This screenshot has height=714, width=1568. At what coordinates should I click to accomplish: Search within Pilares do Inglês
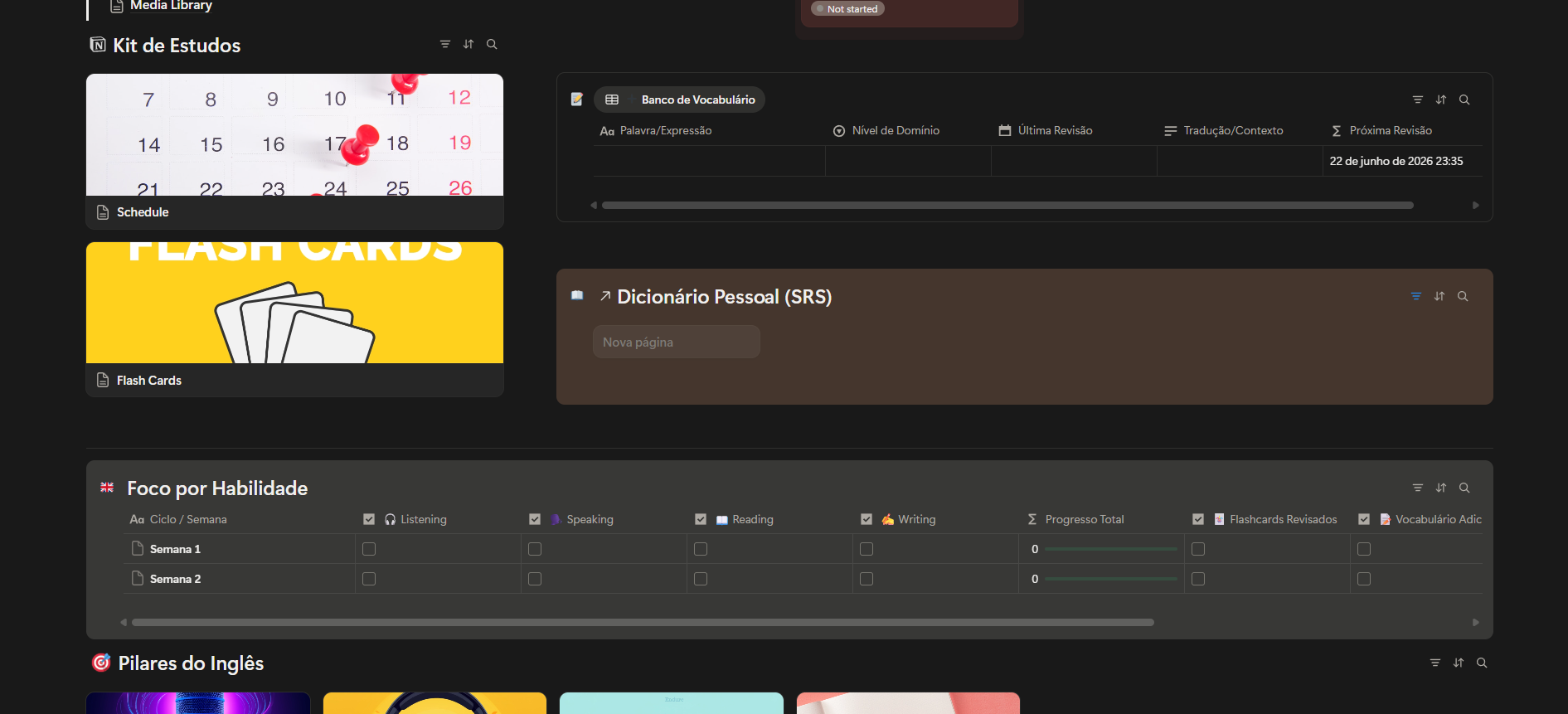1482,663
